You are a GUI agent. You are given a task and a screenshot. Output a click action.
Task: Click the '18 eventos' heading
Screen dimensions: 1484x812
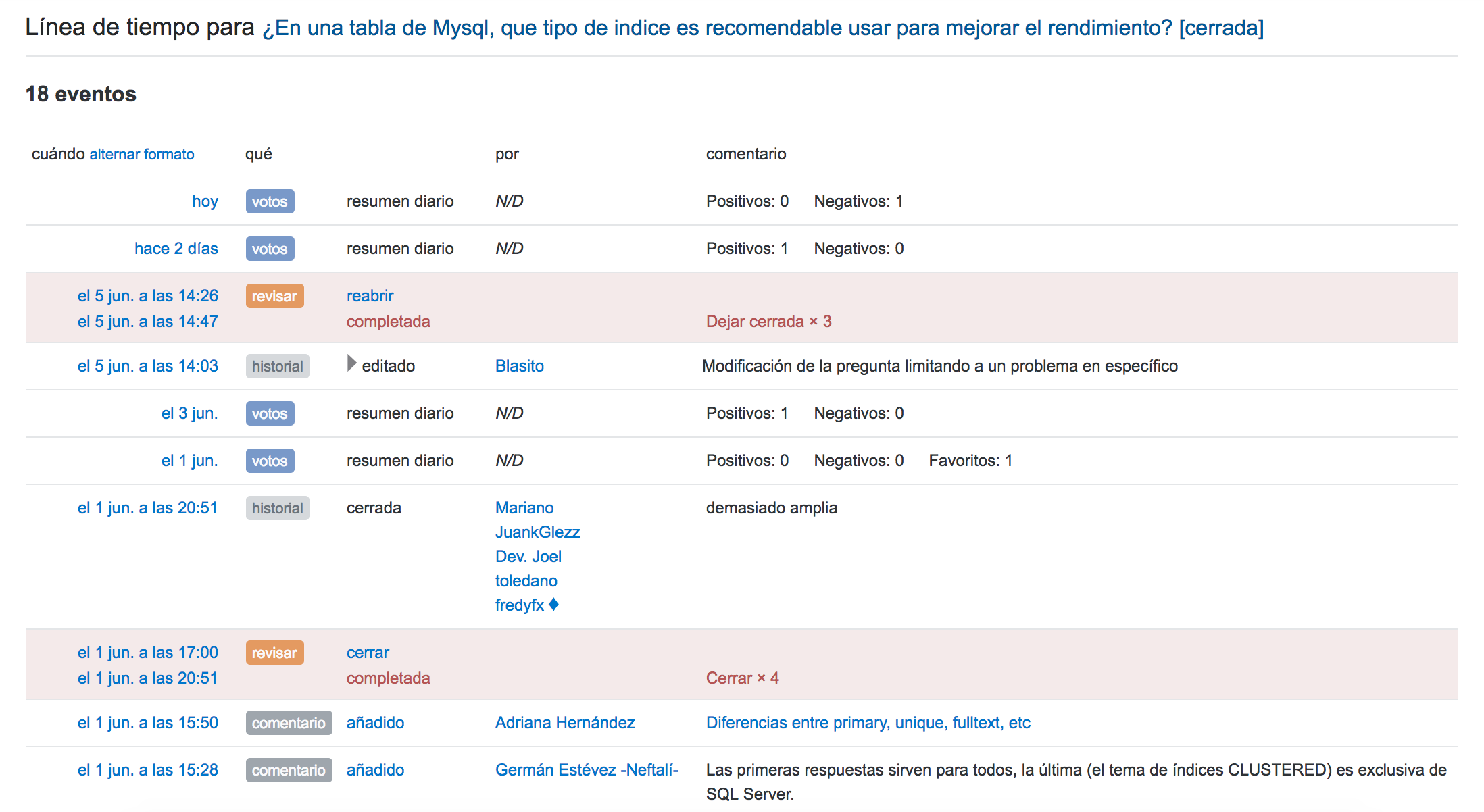pos(81,94)
